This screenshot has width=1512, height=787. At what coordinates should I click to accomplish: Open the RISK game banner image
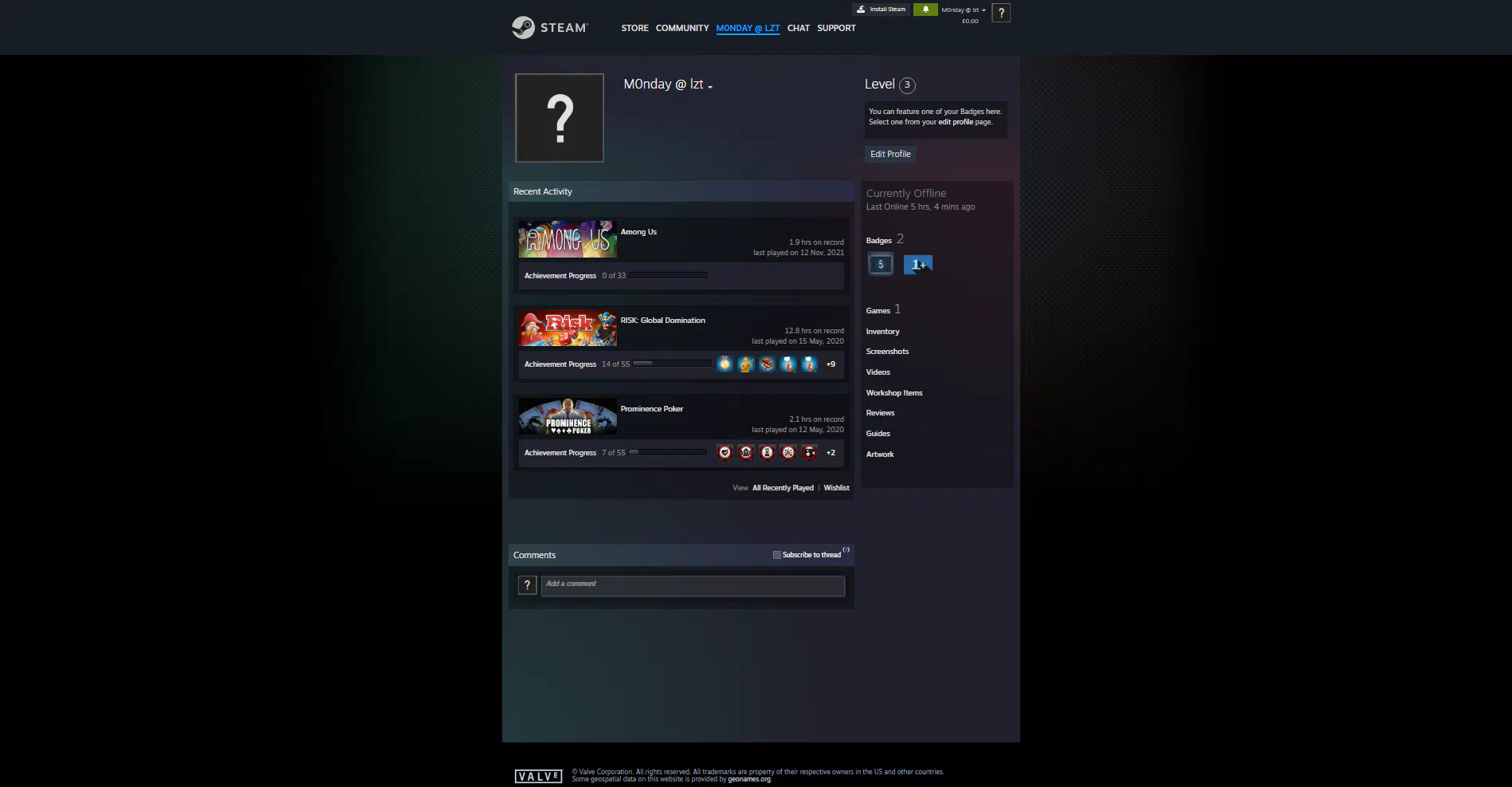pyautogui.click(x=567, y=328)
